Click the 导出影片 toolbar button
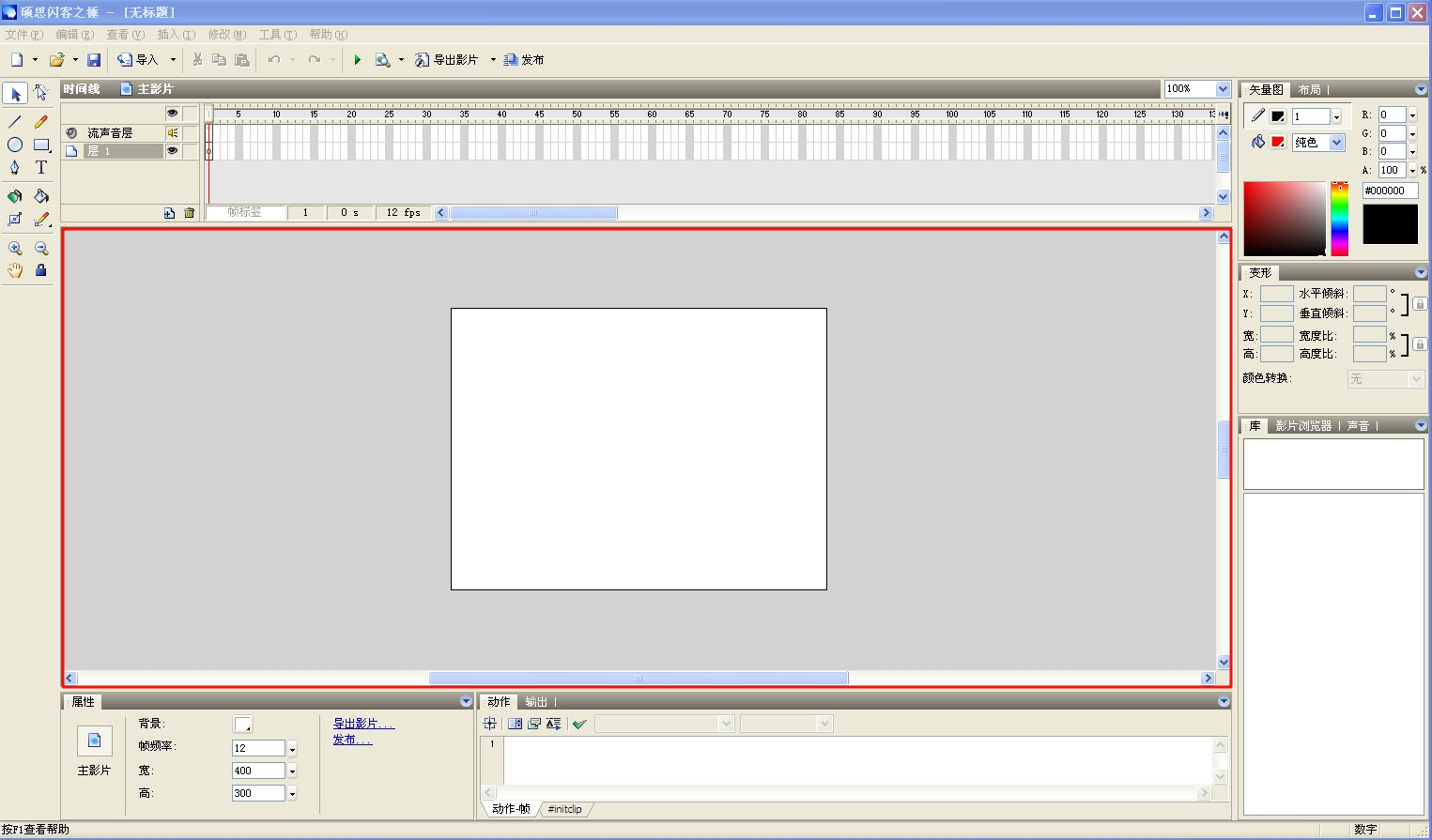 [447, 60]
